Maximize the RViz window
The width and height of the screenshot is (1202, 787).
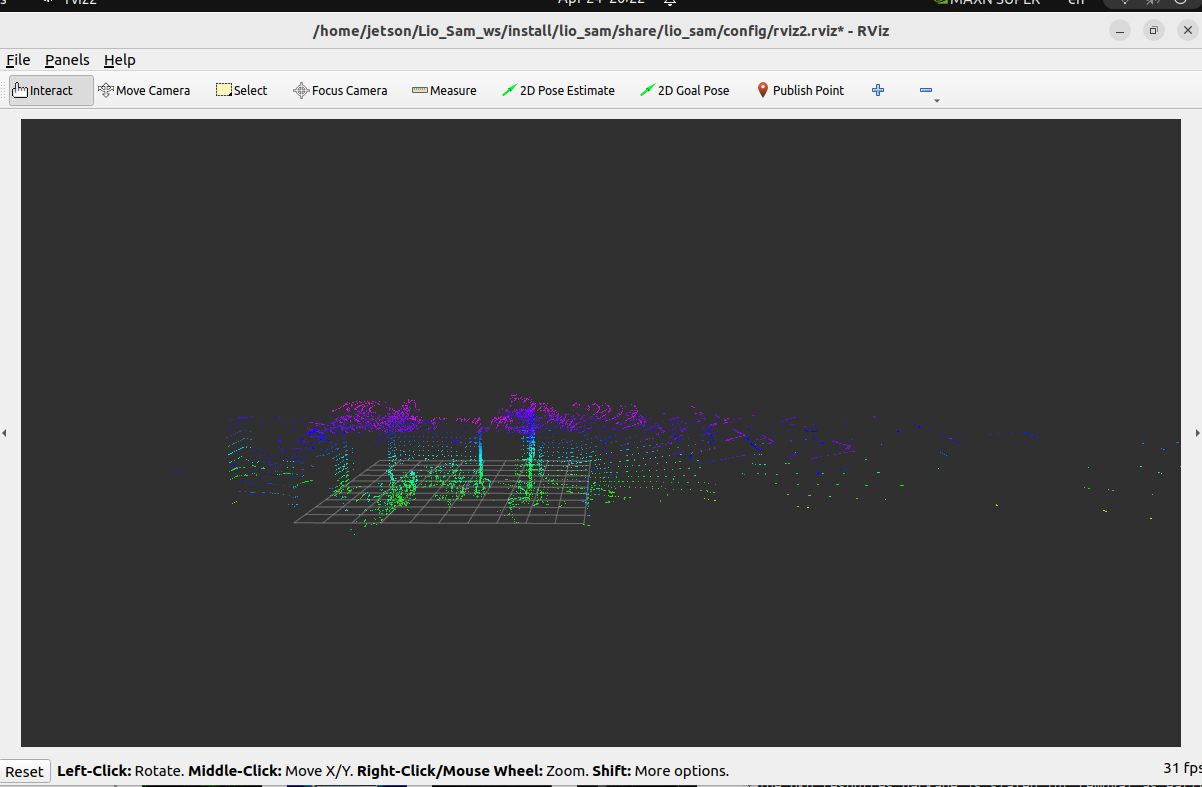click(1153, 31)
